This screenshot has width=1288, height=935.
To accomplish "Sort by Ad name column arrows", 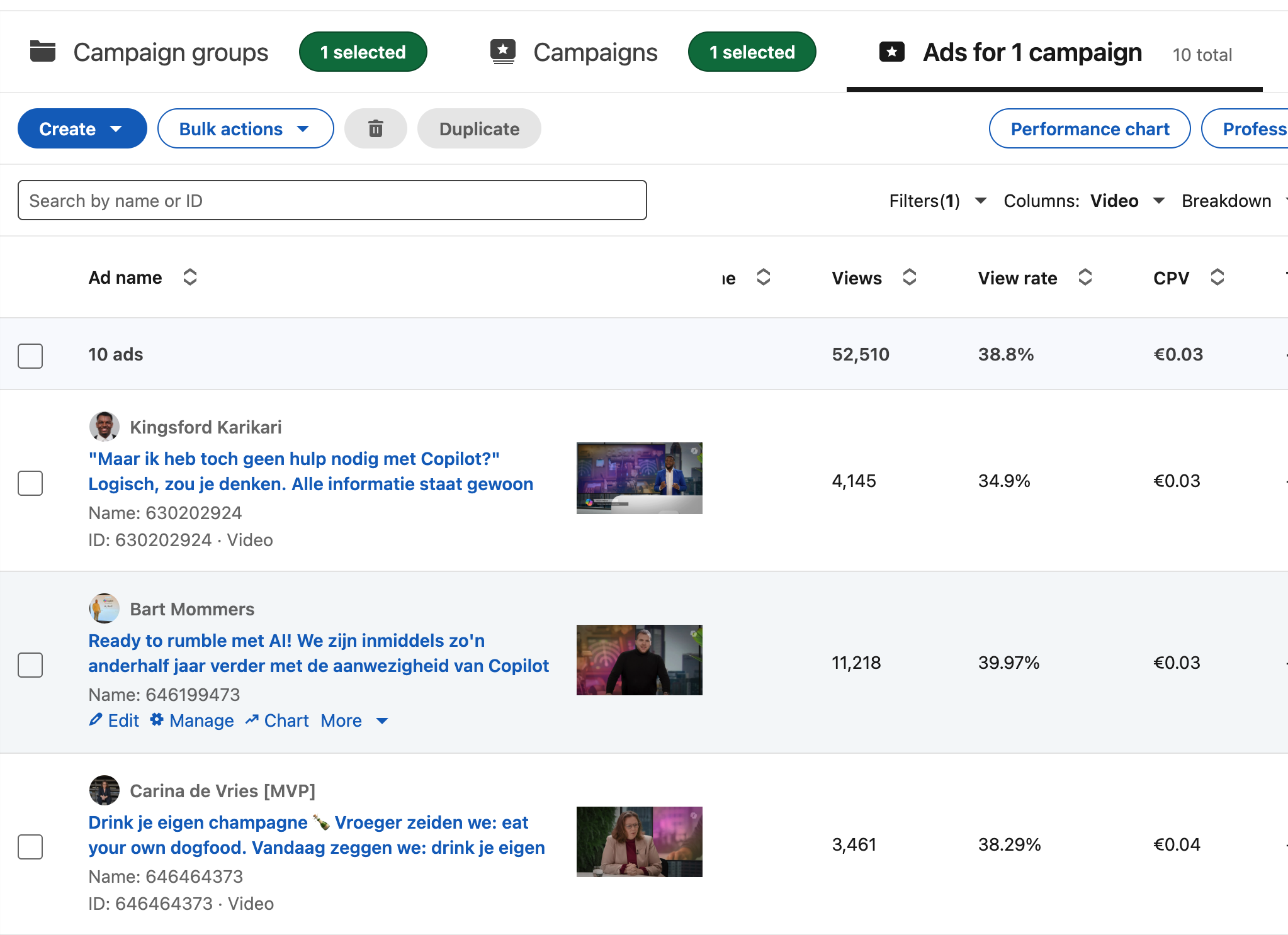I will point(190,277).
